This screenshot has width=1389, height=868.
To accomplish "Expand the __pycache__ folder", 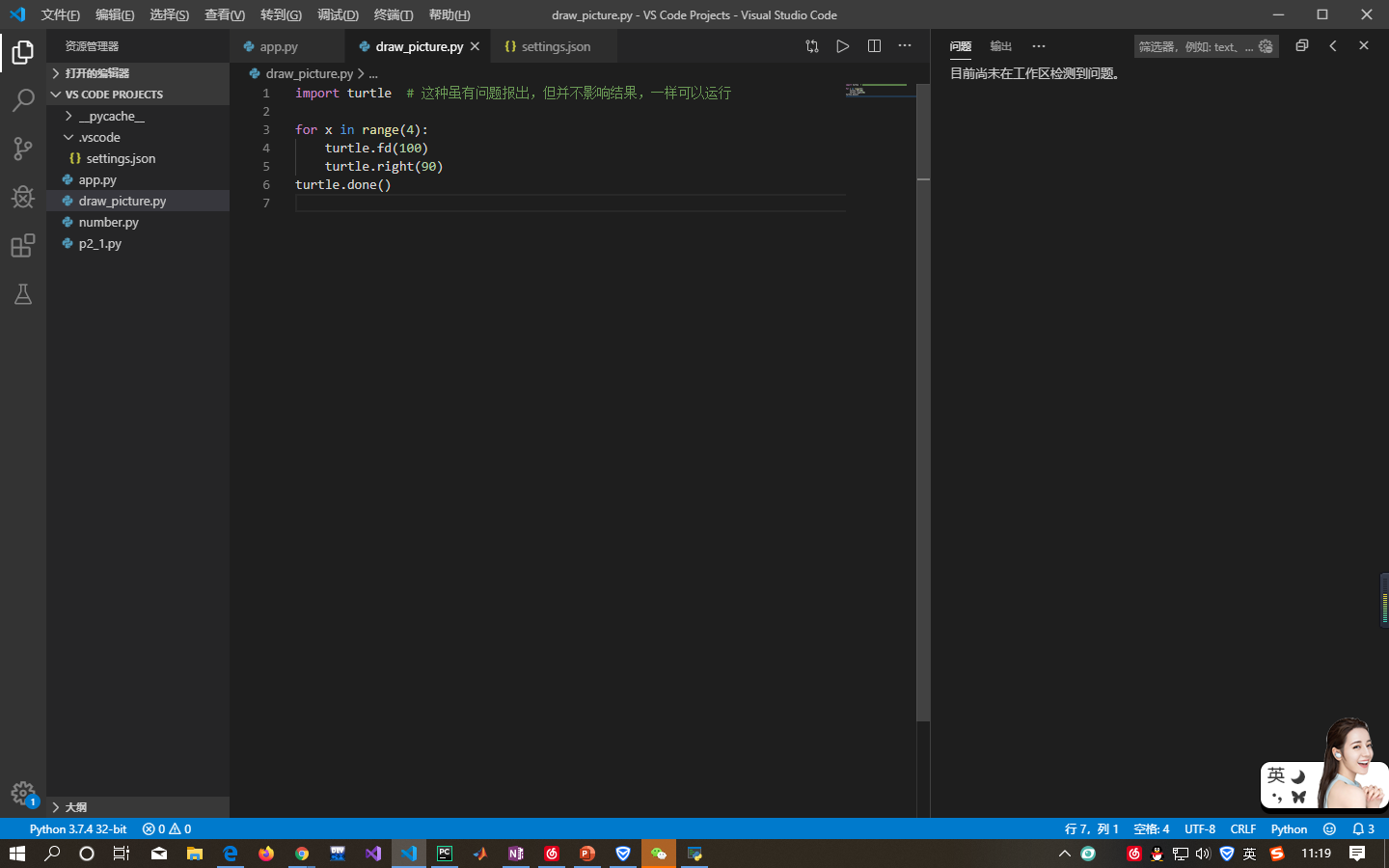I will 68,115.
